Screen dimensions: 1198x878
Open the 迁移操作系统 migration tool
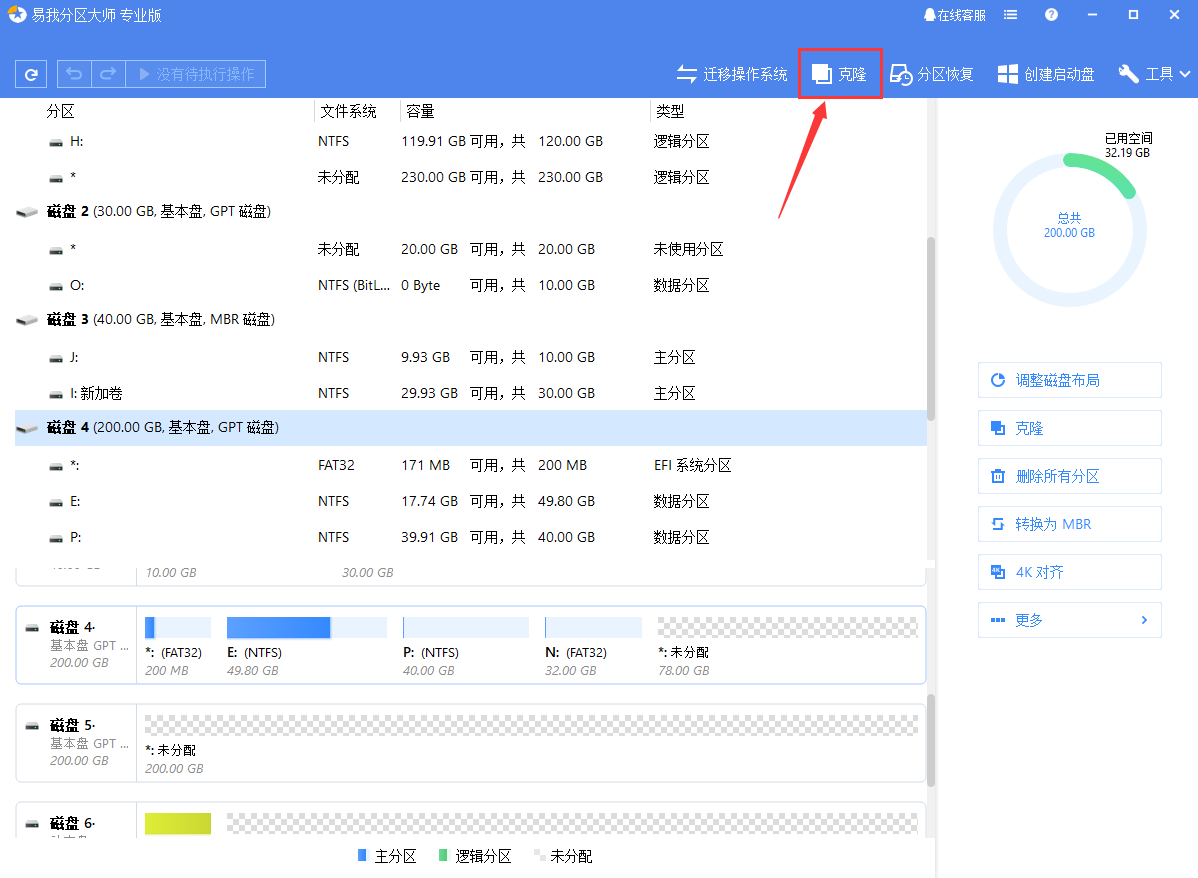click(731, 73)
